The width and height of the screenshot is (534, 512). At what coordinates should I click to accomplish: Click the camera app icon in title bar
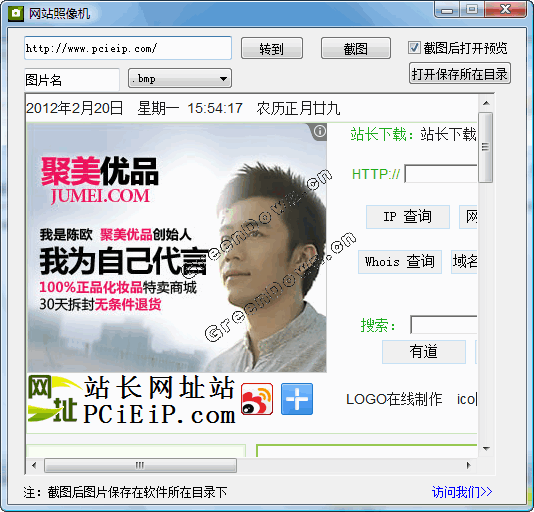(15, 14)
